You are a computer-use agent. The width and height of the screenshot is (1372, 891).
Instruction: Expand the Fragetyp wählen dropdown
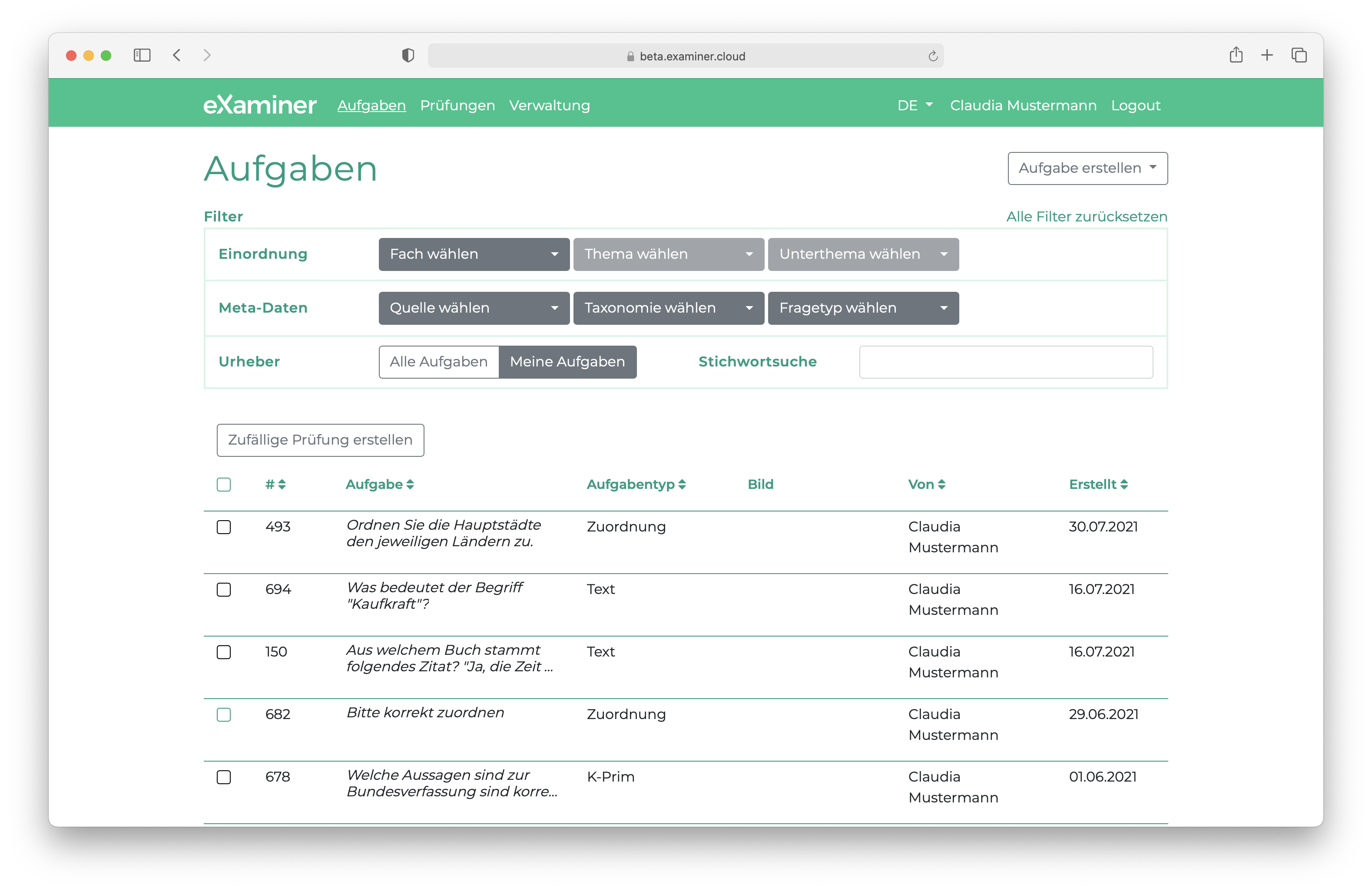tap(863, 308)
